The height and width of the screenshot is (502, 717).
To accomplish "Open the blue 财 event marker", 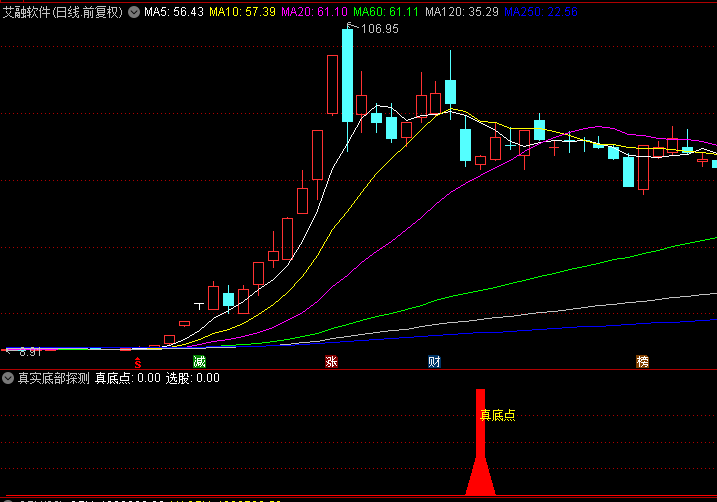I will (x=434, y=362).
